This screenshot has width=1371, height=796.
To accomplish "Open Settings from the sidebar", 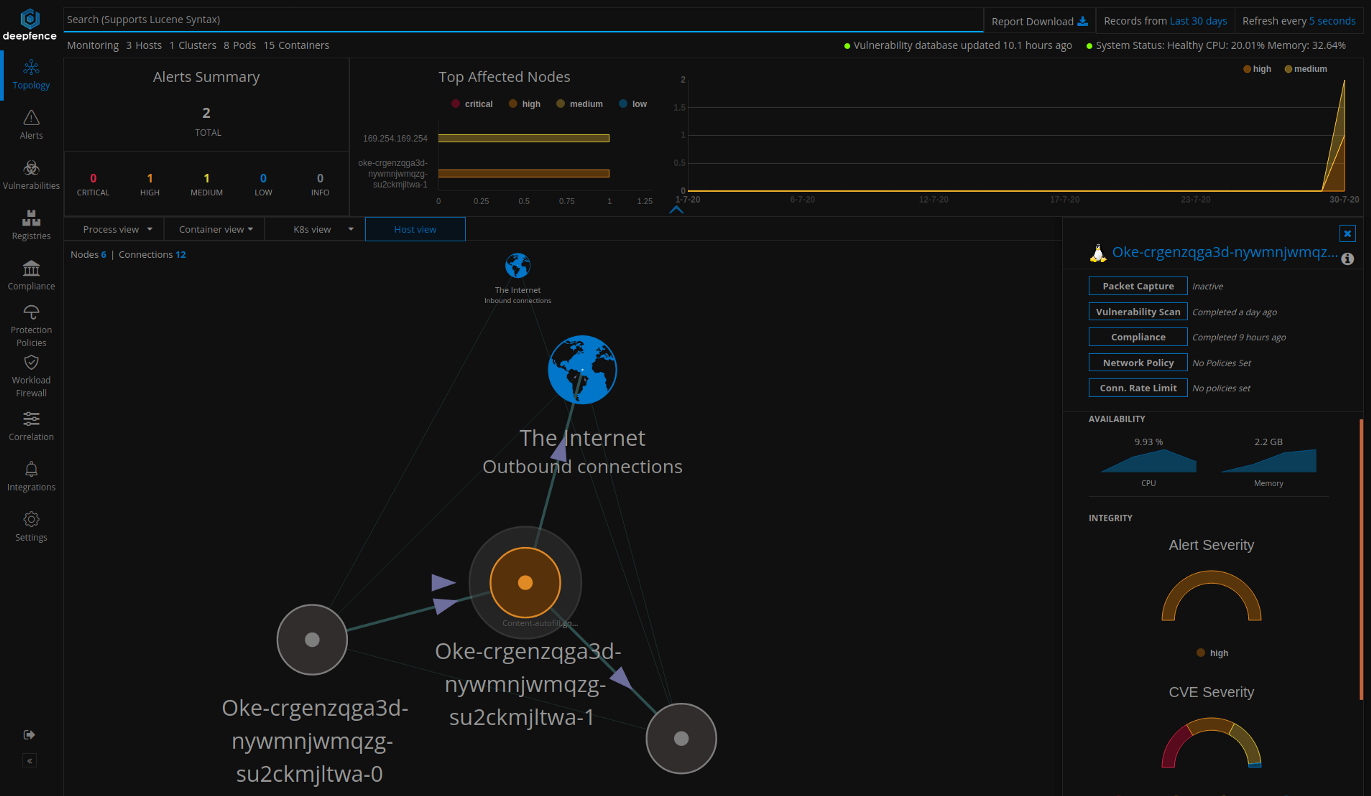I will pyautogui.click(x=31, y=524).
